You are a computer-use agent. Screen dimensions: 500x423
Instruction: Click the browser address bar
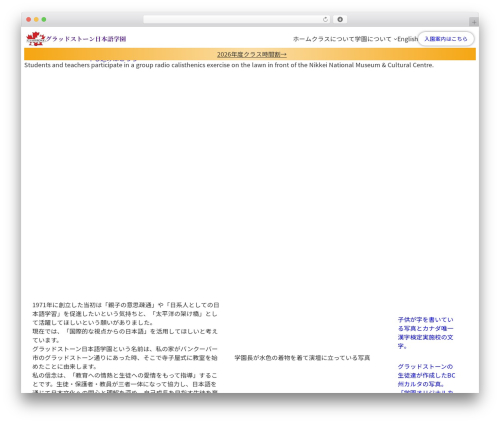(x=236, y=19)
